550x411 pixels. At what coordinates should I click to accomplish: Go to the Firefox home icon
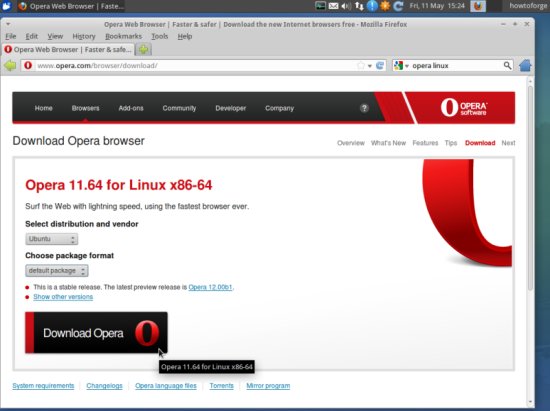(525, 66)
